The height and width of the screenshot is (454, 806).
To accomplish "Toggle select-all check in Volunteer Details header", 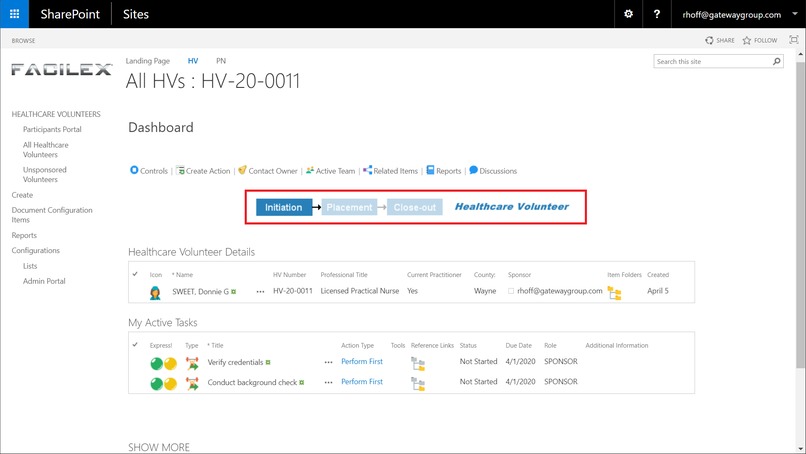I will click(x=135, y=274).
